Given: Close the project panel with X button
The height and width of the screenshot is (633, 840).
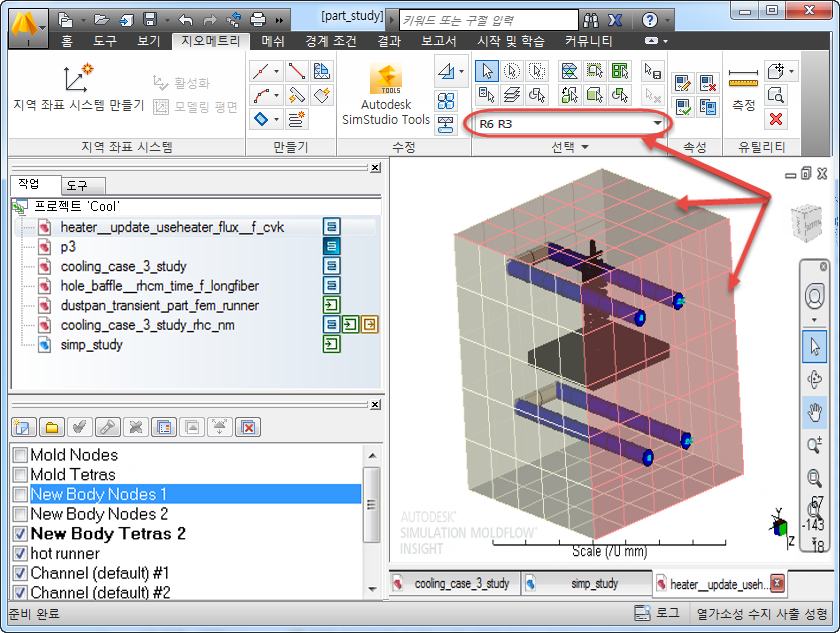Looking at the screenshot, I should (x=376, y=167).
